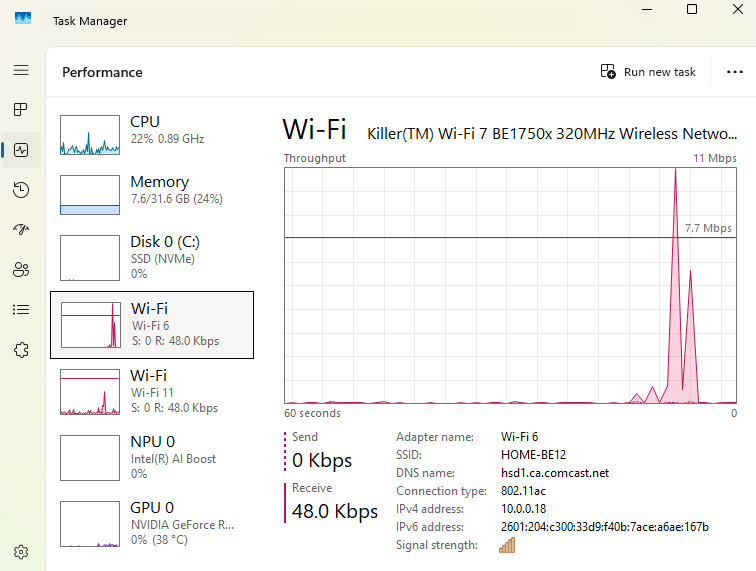Click the 11 Mbps scale label
Screen dimensions: 756x571
pyautogui.click(x=715, y=158)
